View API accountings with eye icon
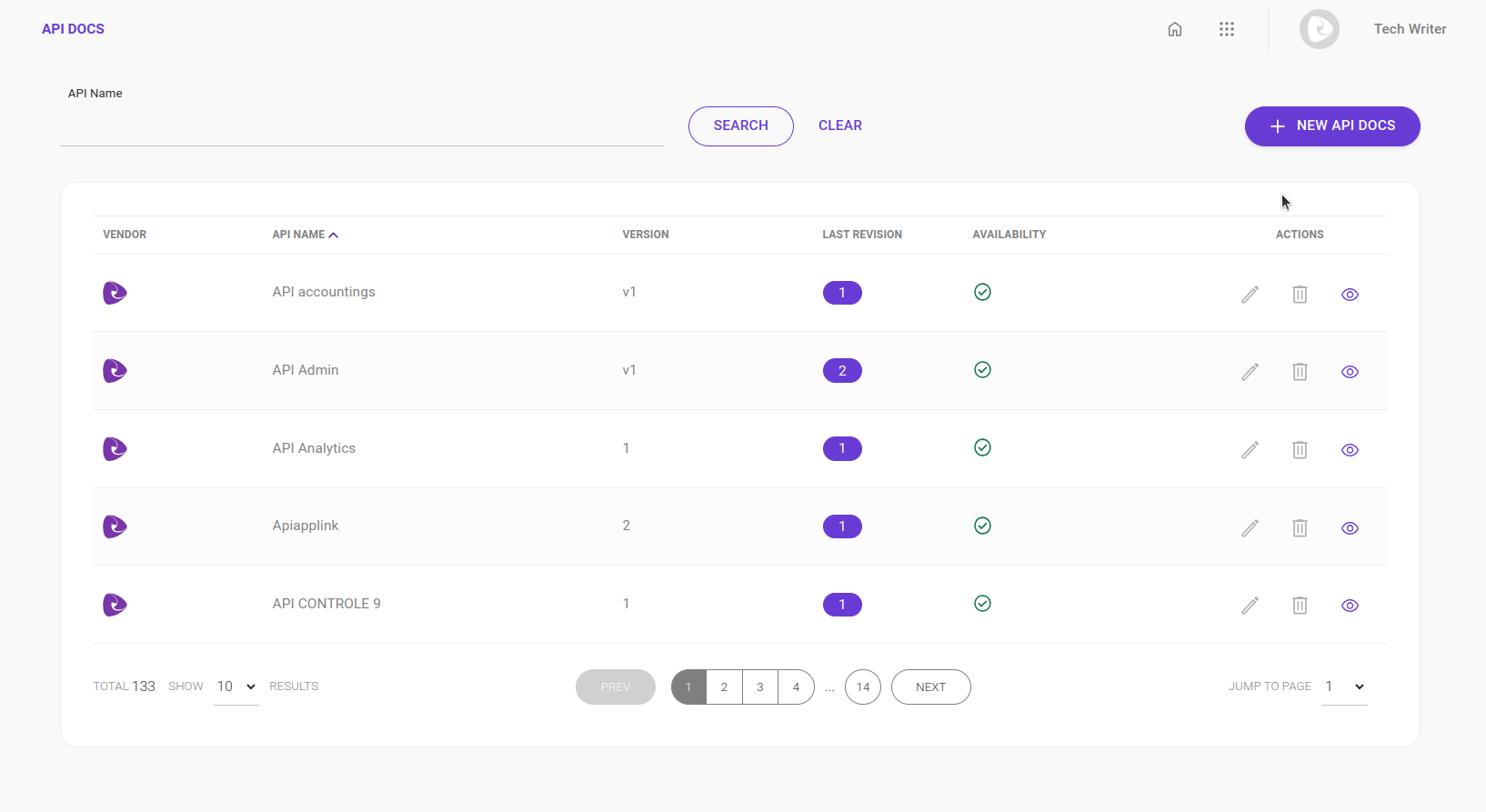Image resolution: width=1486 pixels, height=812 pixels. (1350, 295)
